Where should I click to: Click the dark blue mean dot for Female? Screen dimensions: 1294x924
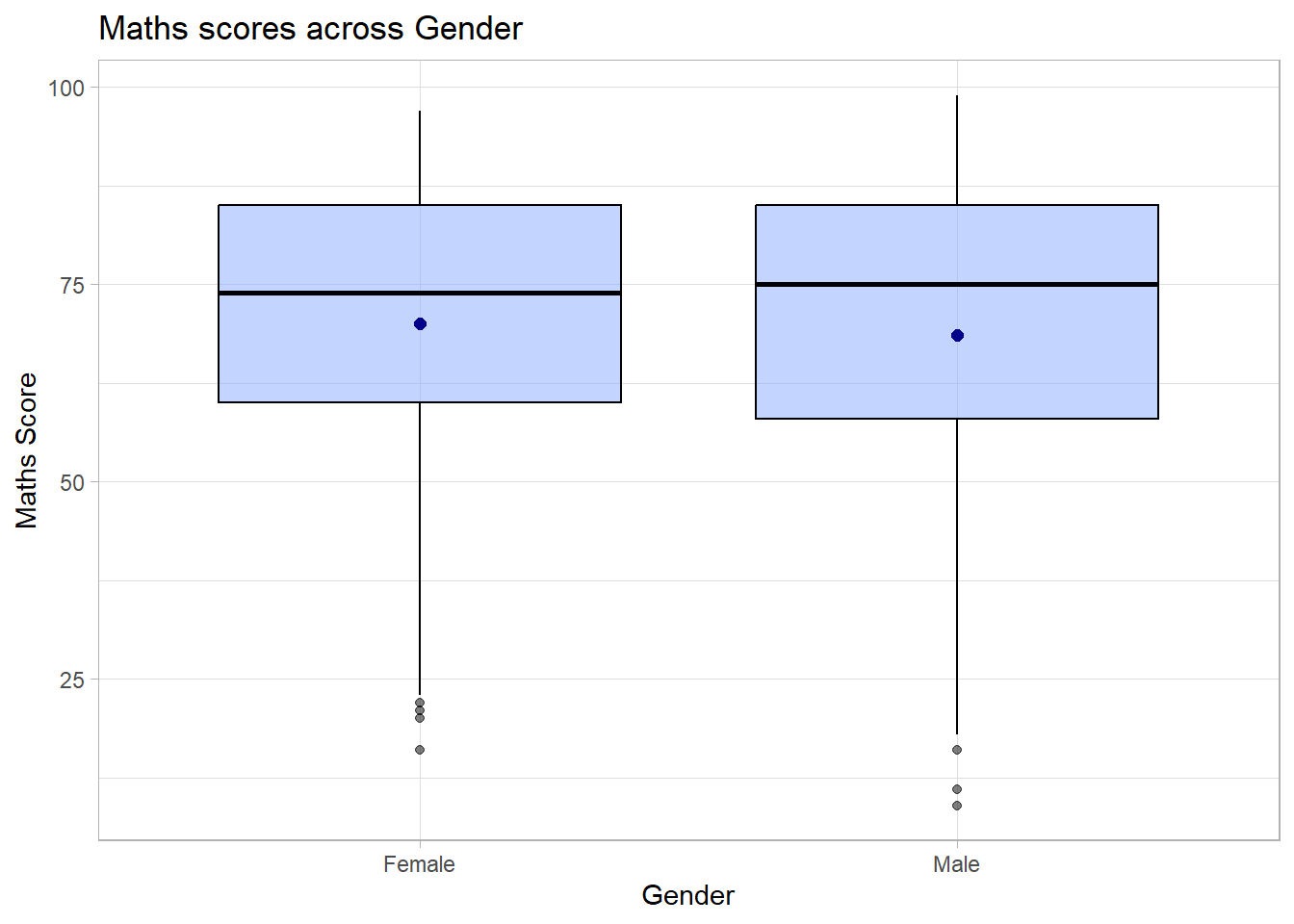(420, 324)
